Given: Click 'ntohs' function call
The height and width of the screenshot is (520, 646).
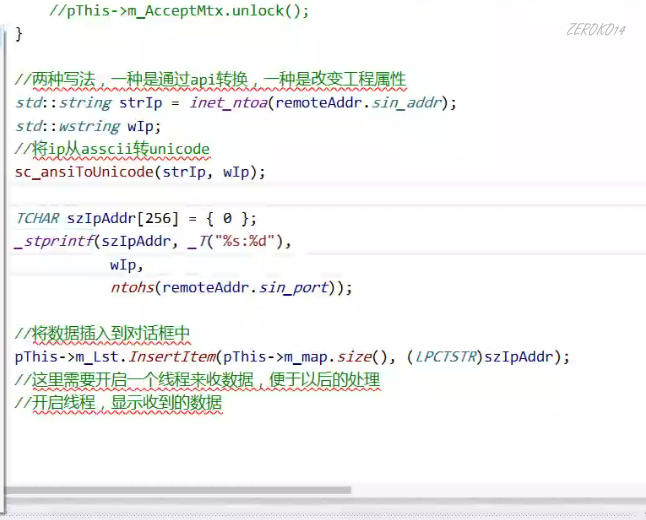Looking at the screenshot, I should [x=132, y=288].
